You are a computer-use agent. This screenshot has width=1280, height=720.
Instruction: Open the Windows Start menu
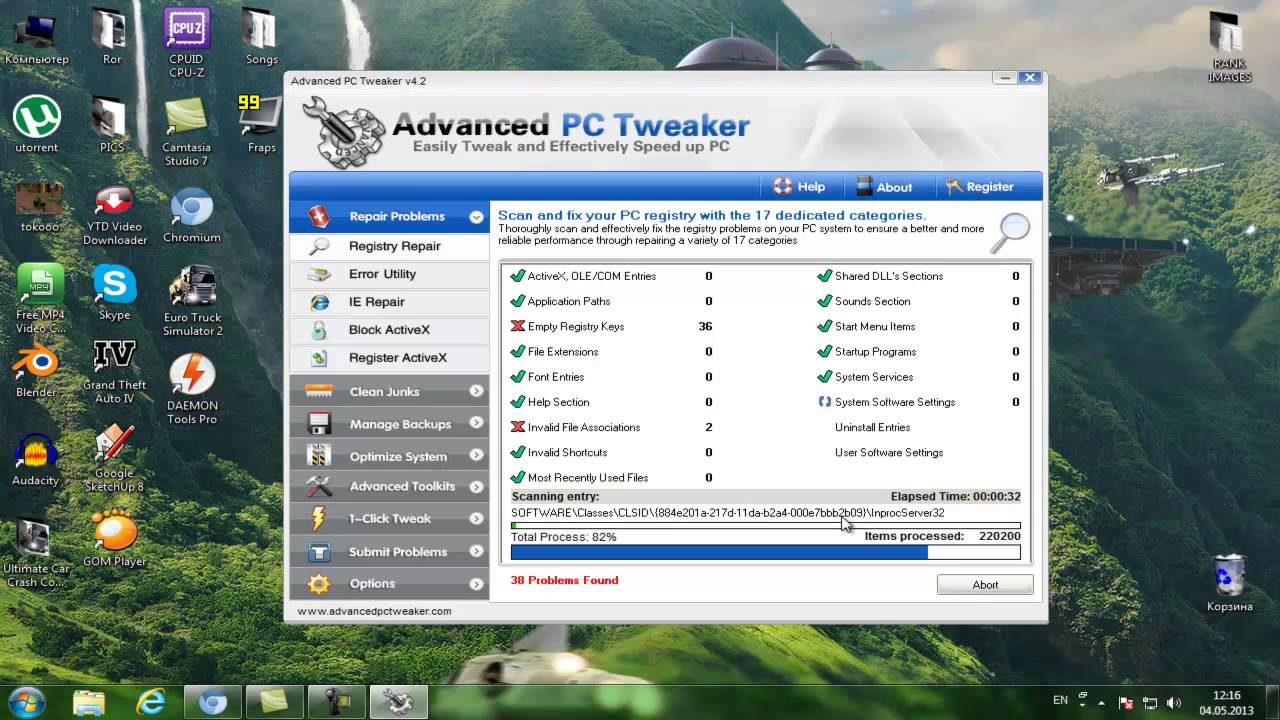tap(27, 701)
